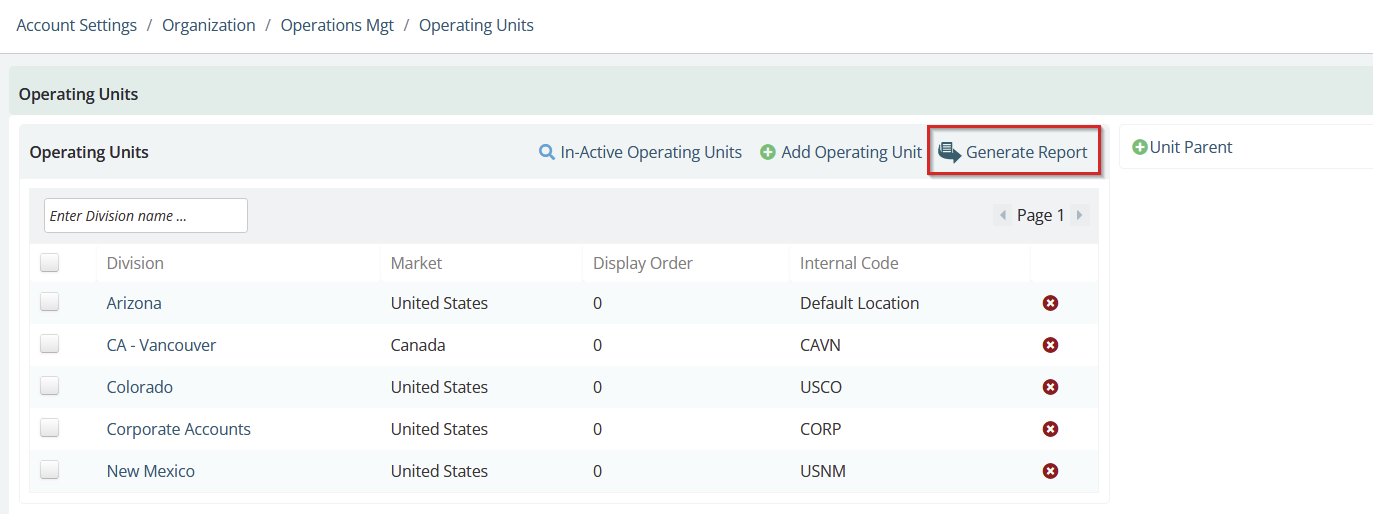Open the Corporate Accounts division link
The width and height of the screenshot is (1373, 514).
179,429
